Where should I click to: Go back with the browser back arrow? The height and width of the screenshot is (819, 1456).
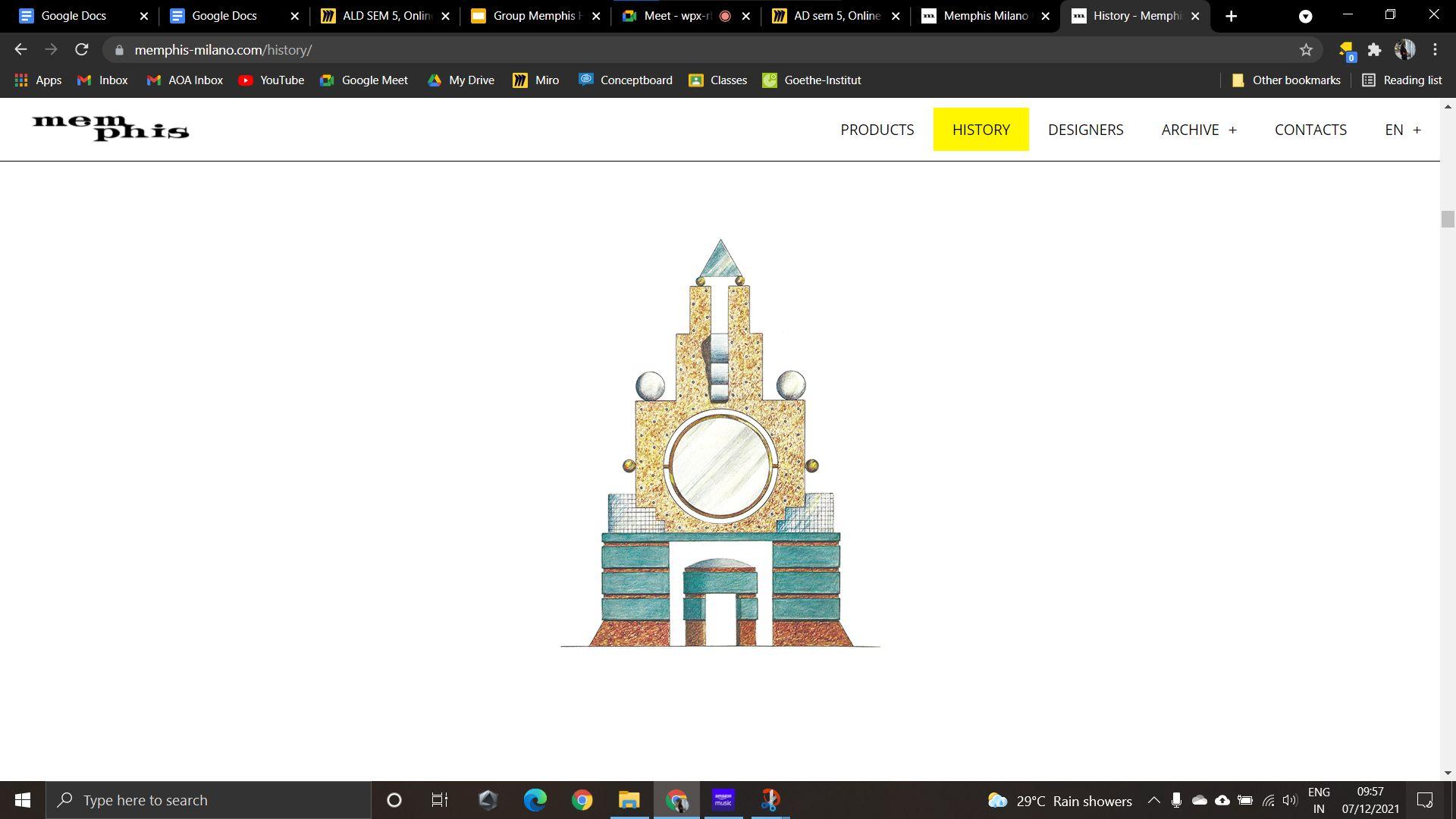[20, 49]
